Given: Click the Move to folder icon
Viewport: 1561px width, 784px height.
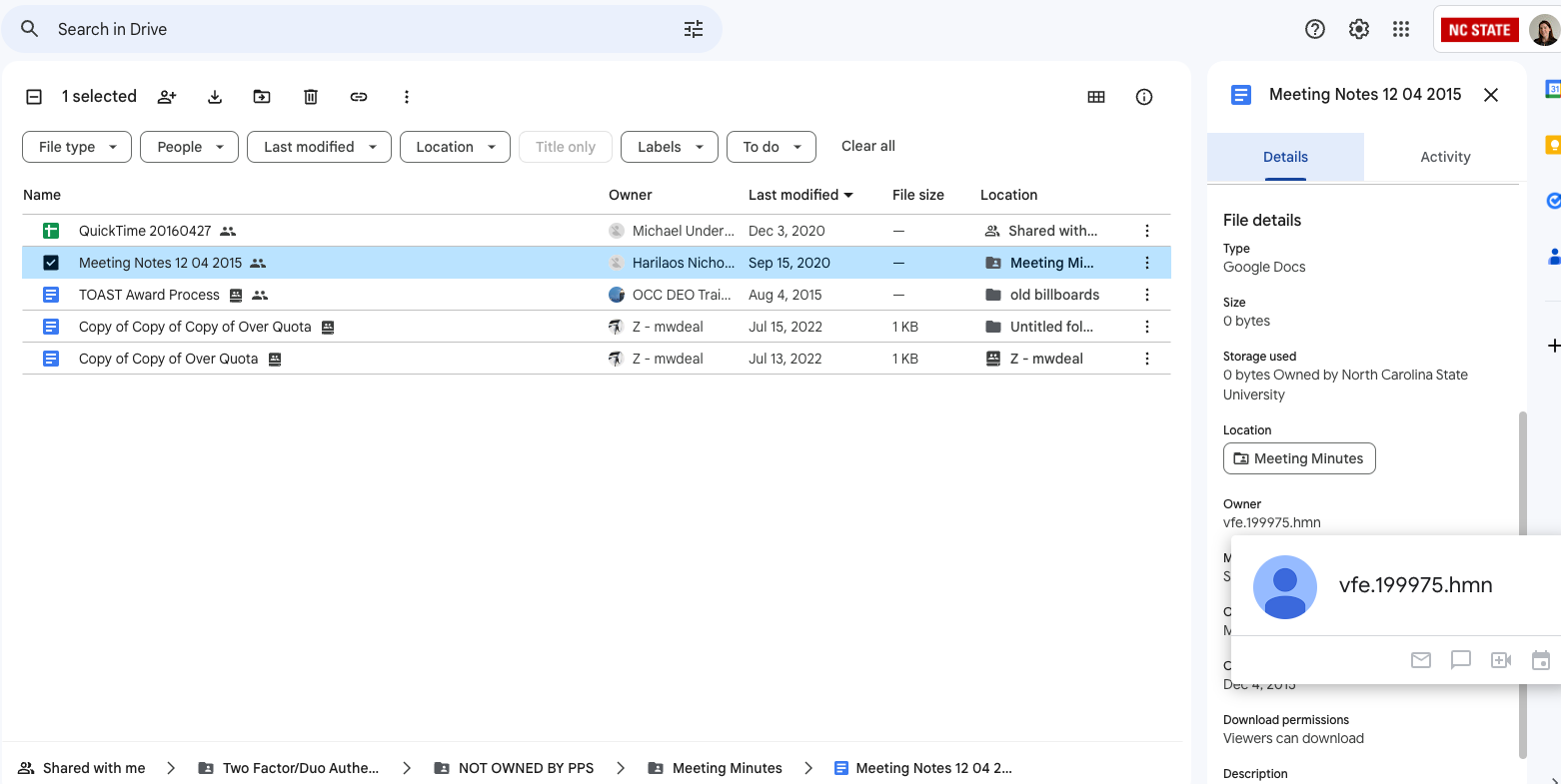Looking at the screenshot, I should click(x=262, y=97).
